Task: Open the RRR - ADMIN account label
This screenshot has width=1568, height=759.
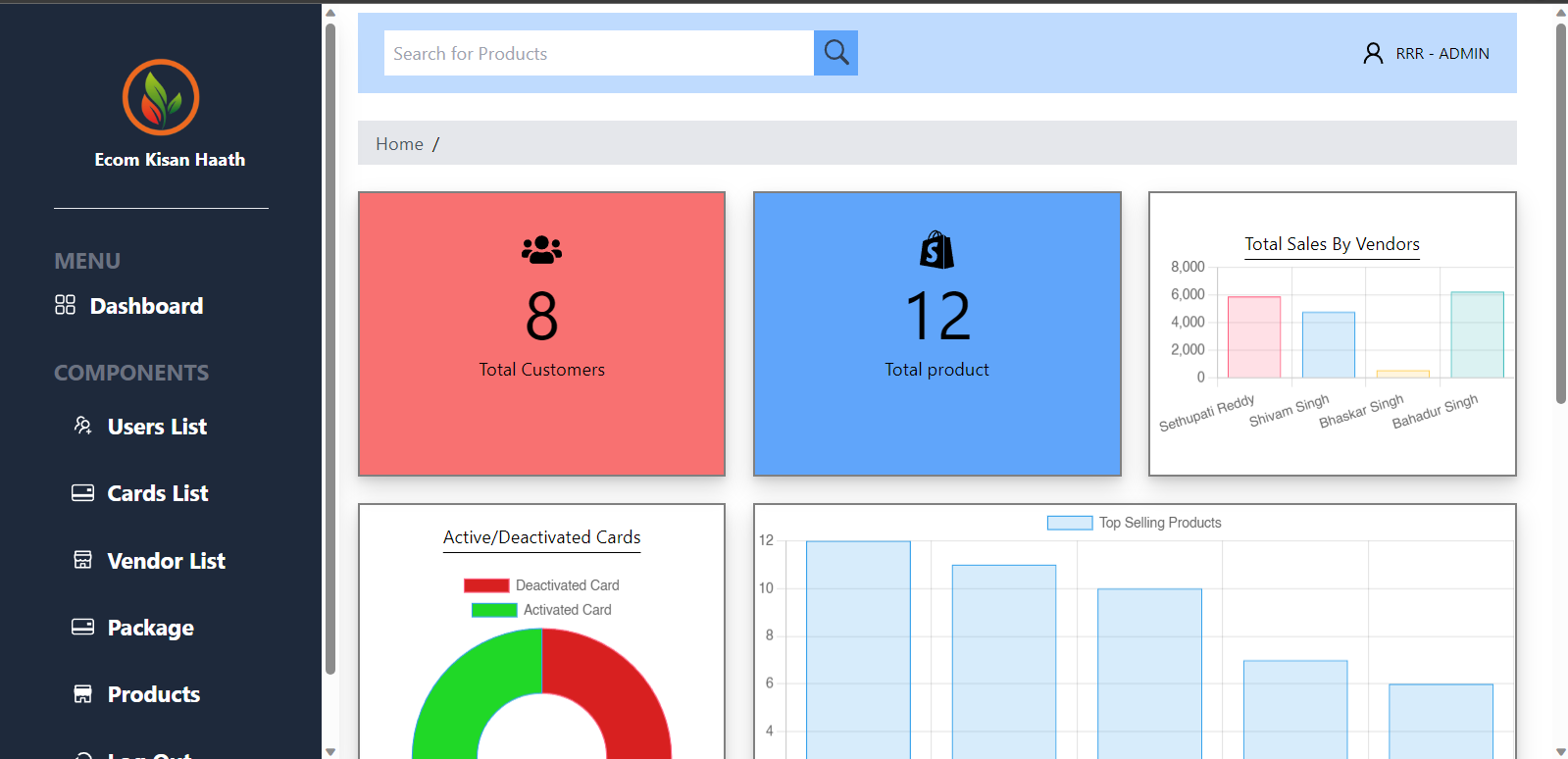Action: [x=1442, y=54]
